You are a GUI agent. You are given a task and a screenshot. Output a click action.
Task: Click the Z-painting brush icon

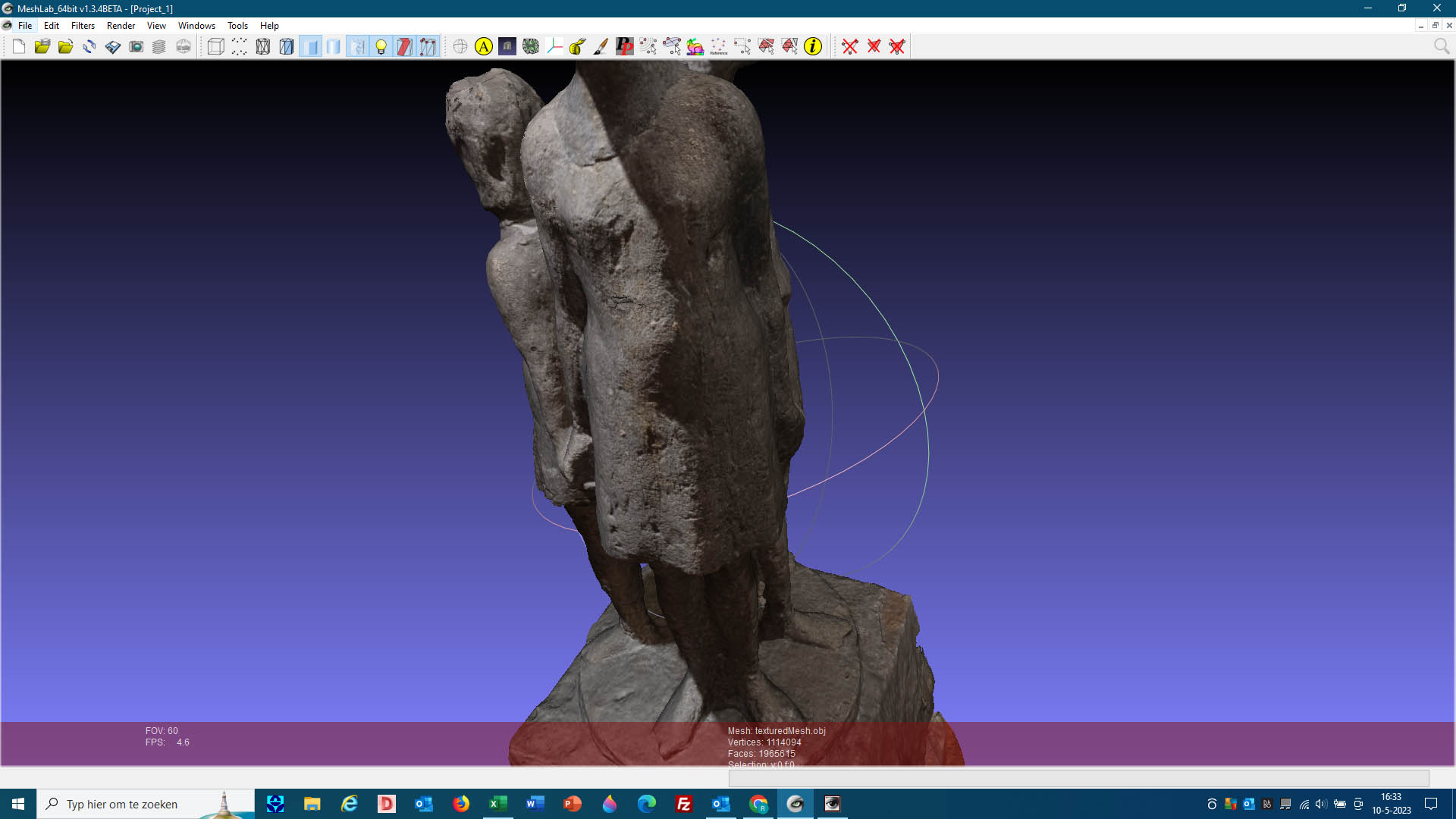(601, 47)
